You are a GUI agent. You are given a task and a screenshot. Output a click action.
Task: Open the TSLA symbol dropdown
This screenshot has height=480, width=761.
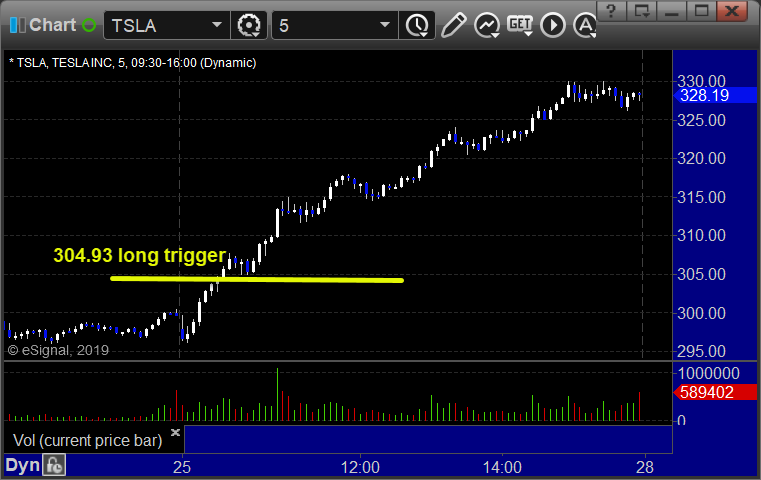tap(216, 25)
